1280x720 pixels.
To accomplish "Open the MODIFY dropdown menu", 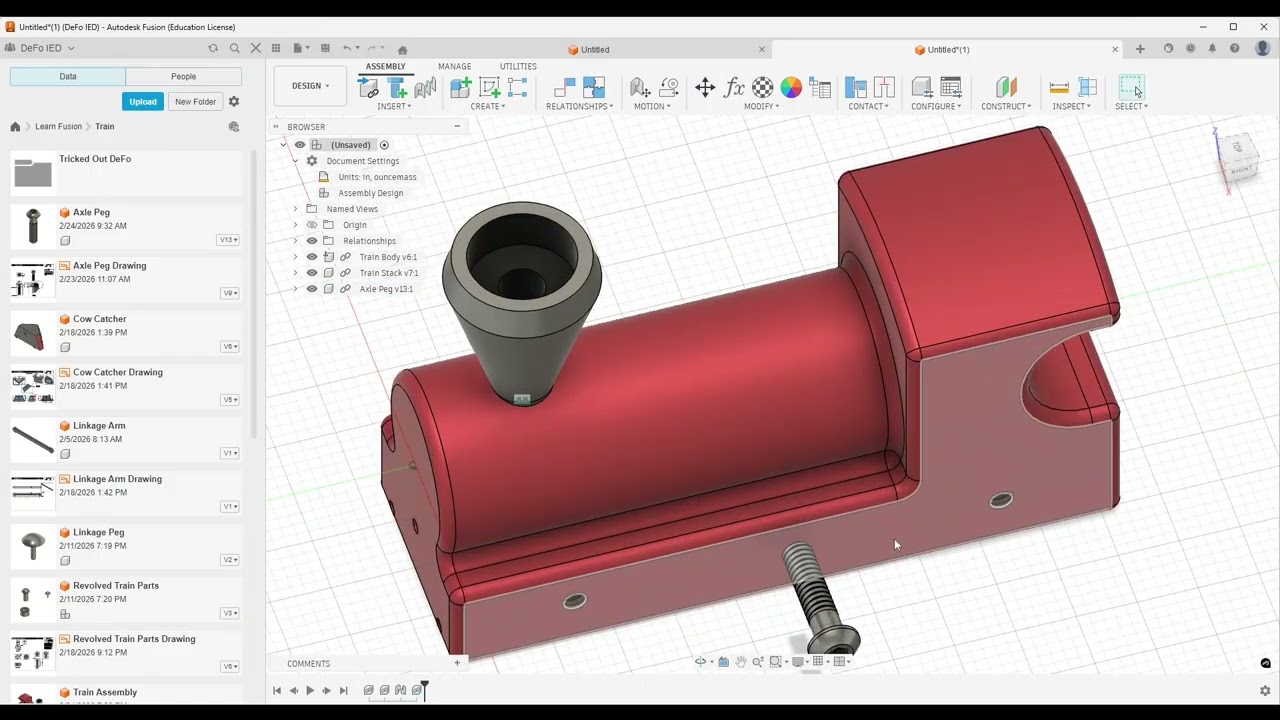I will (x=761, y=106).
